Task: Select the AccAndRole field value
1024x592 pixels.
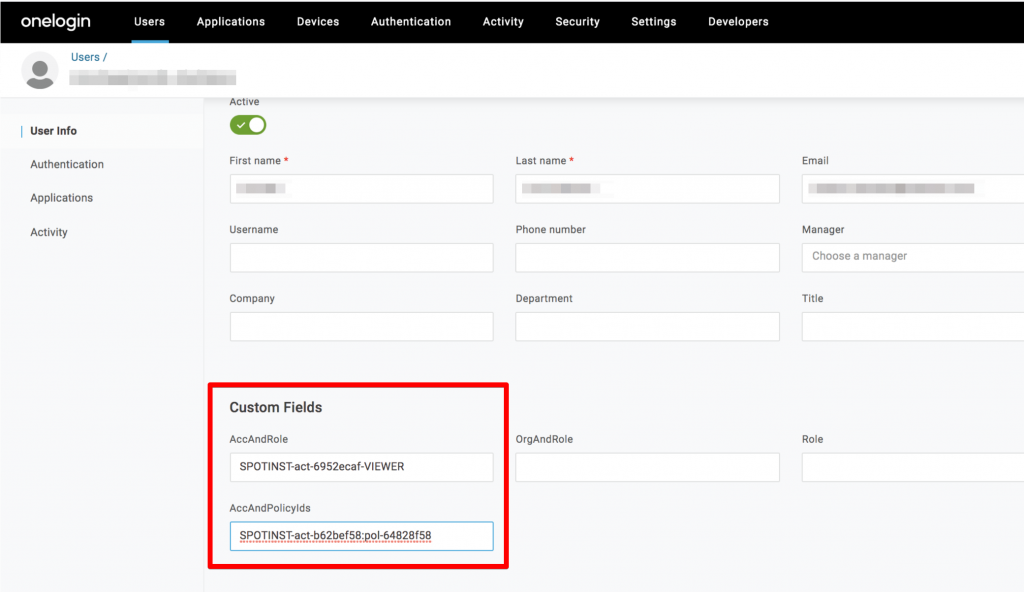Action: 361,467
